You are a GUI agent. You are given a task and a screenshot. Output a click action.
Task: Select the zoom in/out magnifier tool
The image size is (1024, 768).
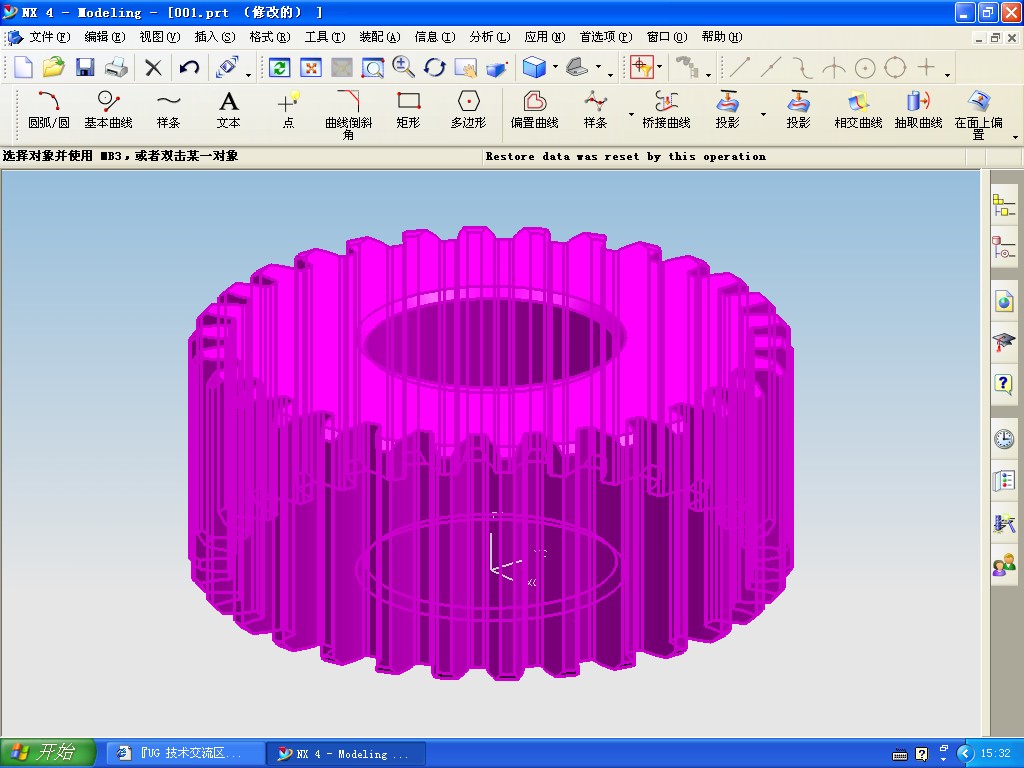tap(404, 67)
